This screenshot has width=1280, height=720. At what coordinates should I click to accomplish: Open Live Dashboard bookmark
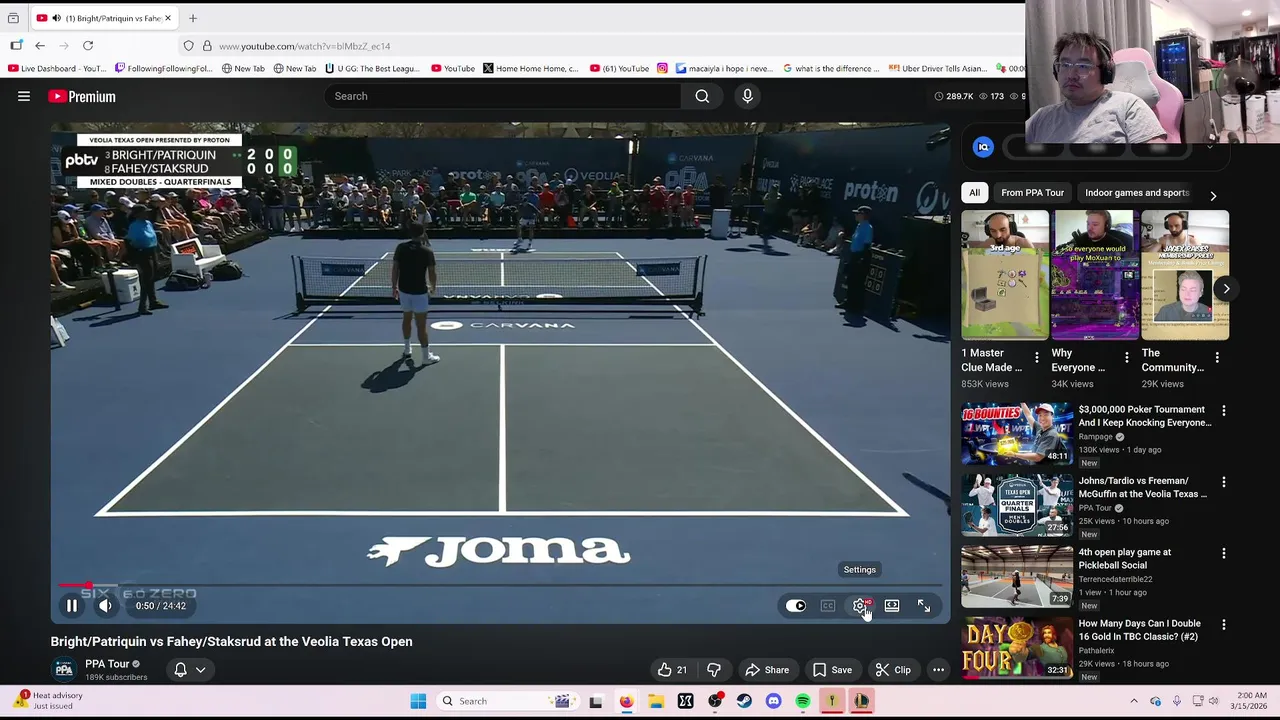pos(56,69)
